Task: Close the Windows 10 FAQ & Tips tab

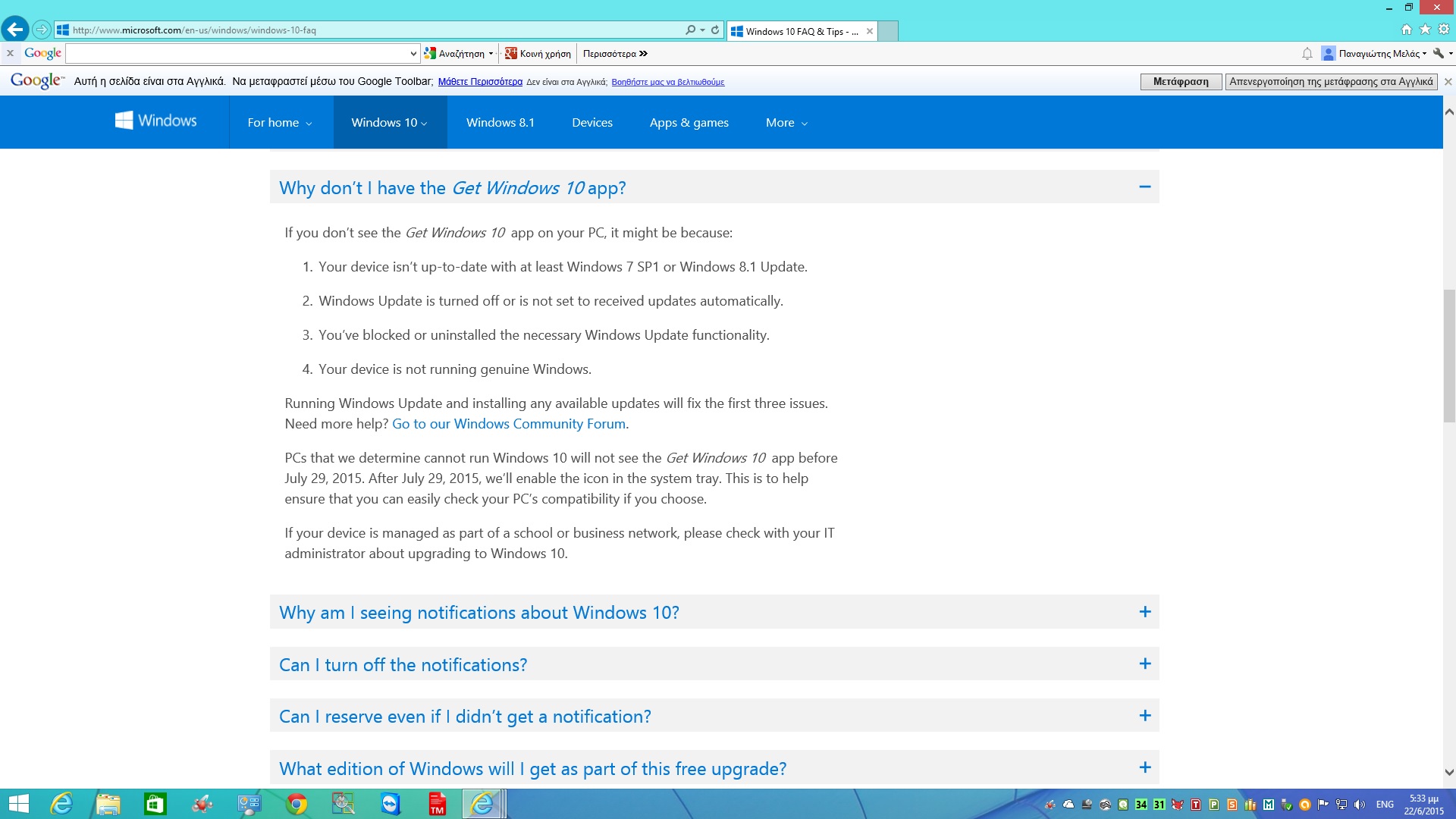Action: pos(870,31)
